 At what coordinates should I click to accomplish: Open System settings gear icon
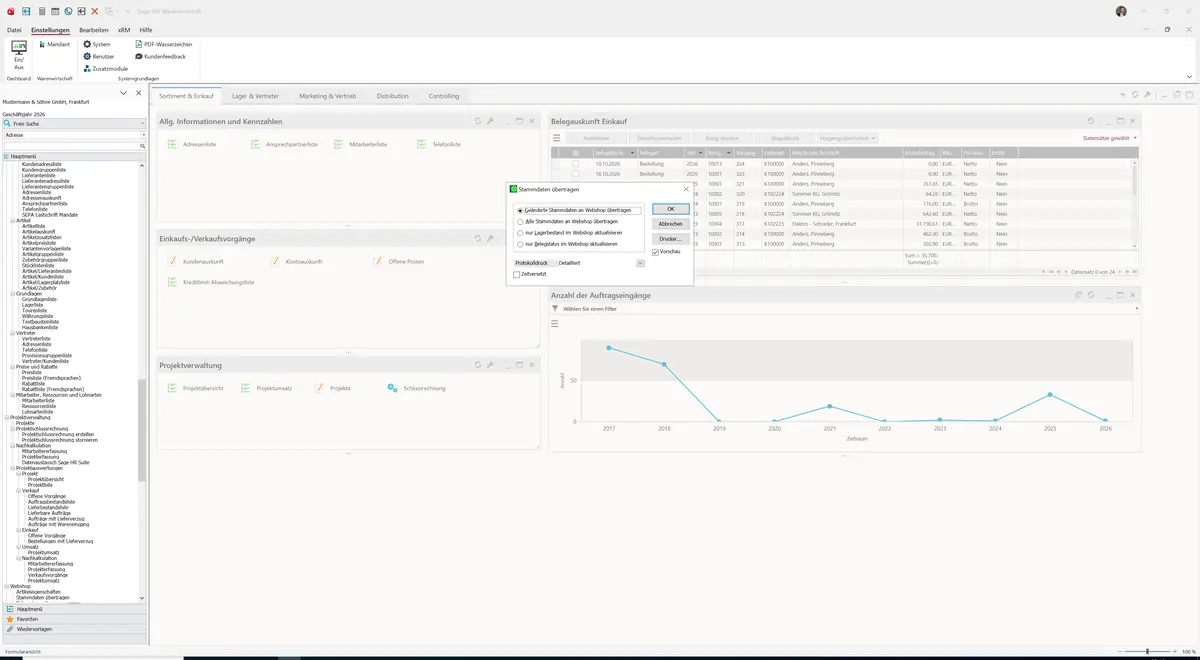(87, 44)
